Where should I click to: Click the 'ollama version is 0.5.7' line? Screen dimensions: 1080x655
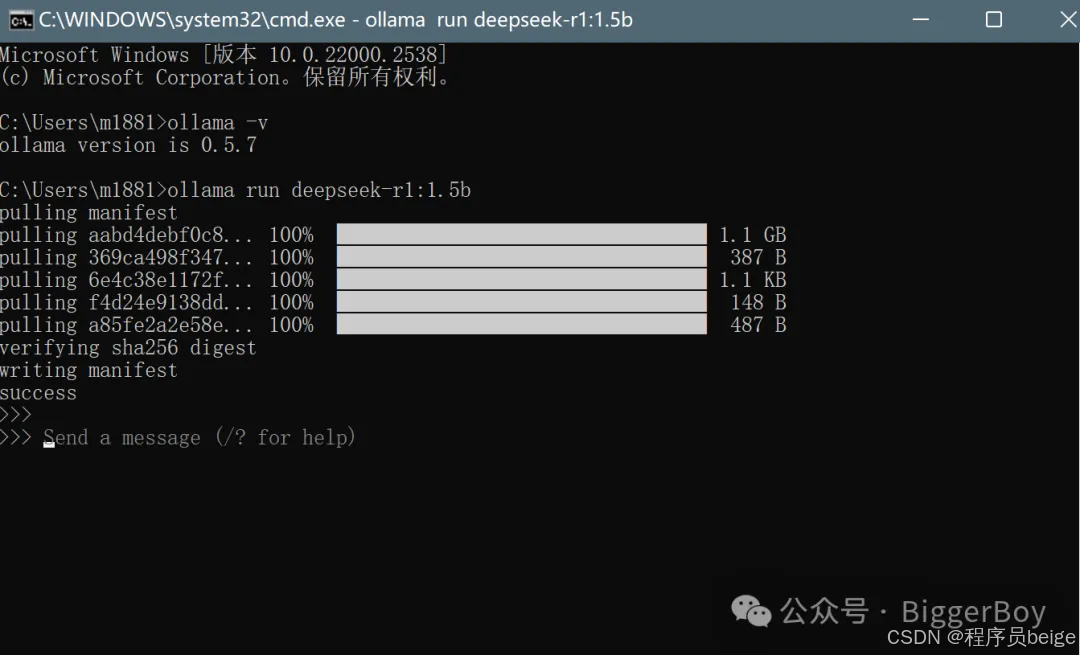pos(128,145)
